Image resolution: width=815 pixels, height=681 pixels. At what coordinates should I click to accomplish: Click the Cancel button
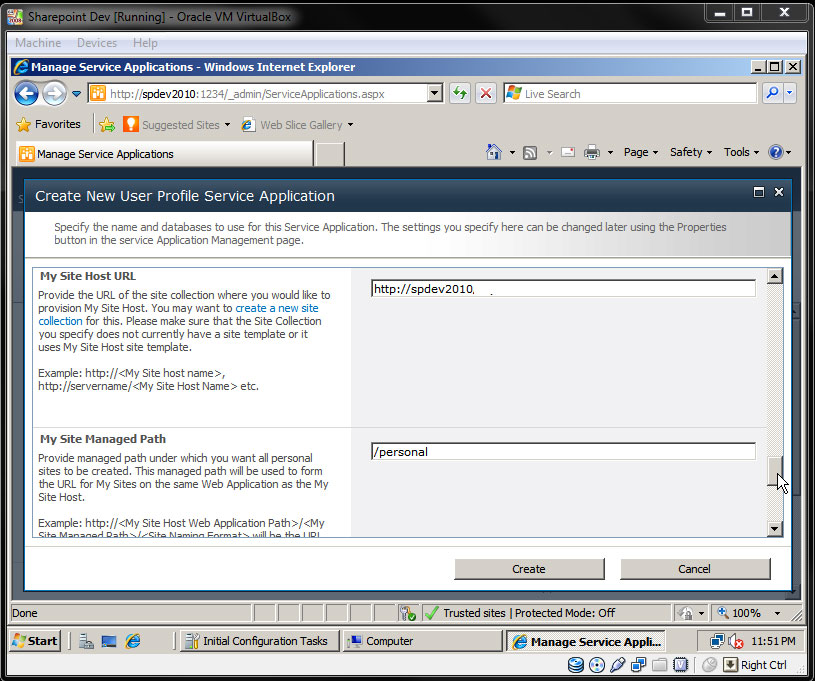pyautogui.click(x=694, y=569)
